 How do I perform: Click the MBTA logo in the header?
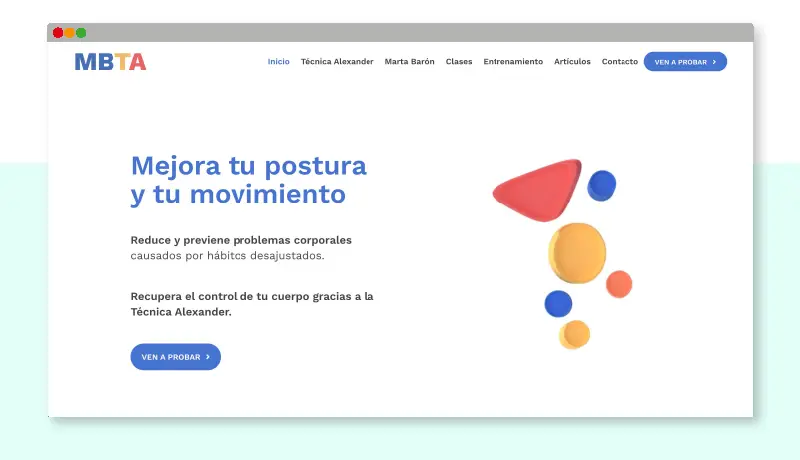coord(110,62)
